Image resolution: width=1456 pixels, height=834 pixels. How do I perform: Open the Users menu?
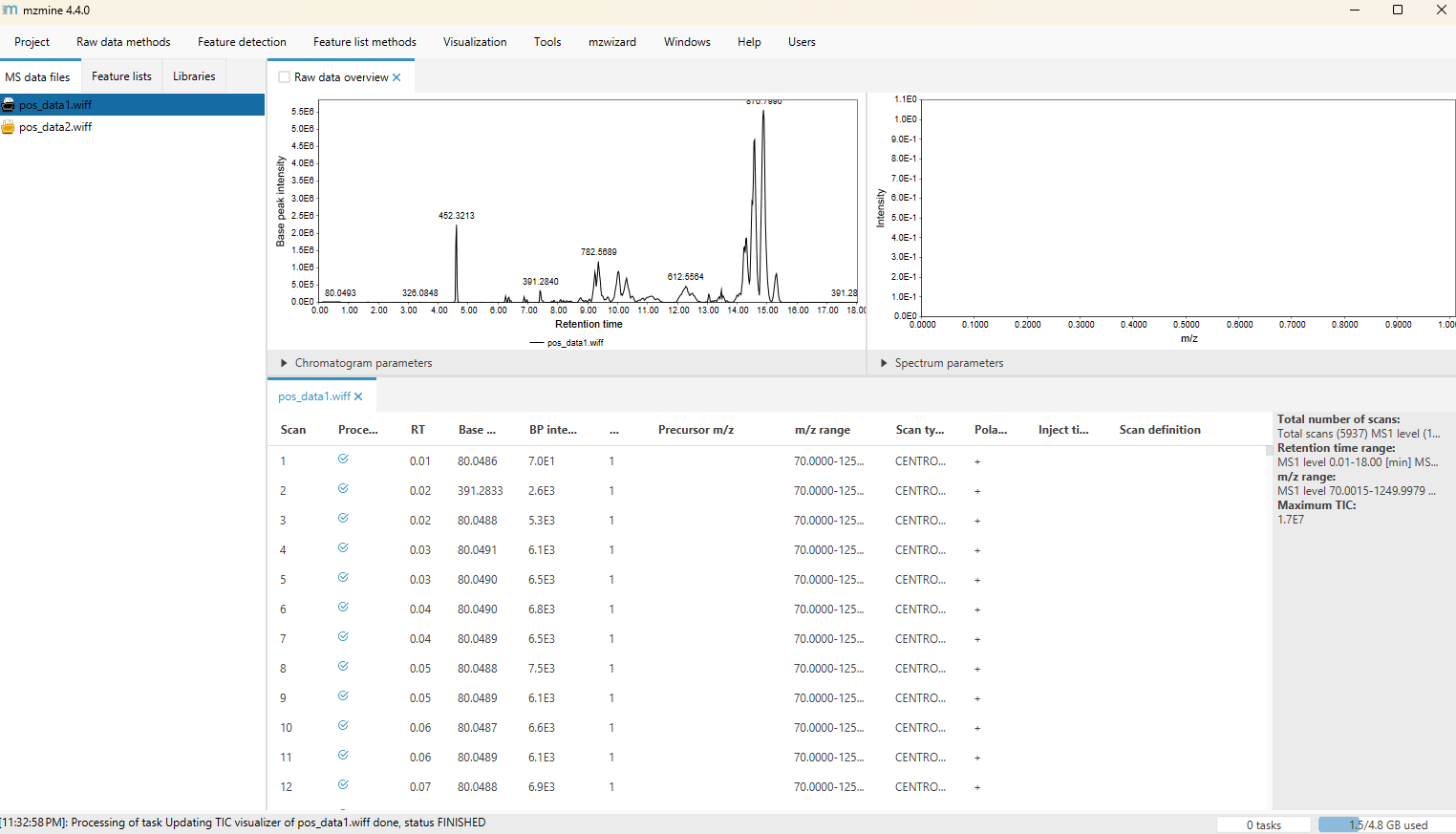(x=802, y=42)
